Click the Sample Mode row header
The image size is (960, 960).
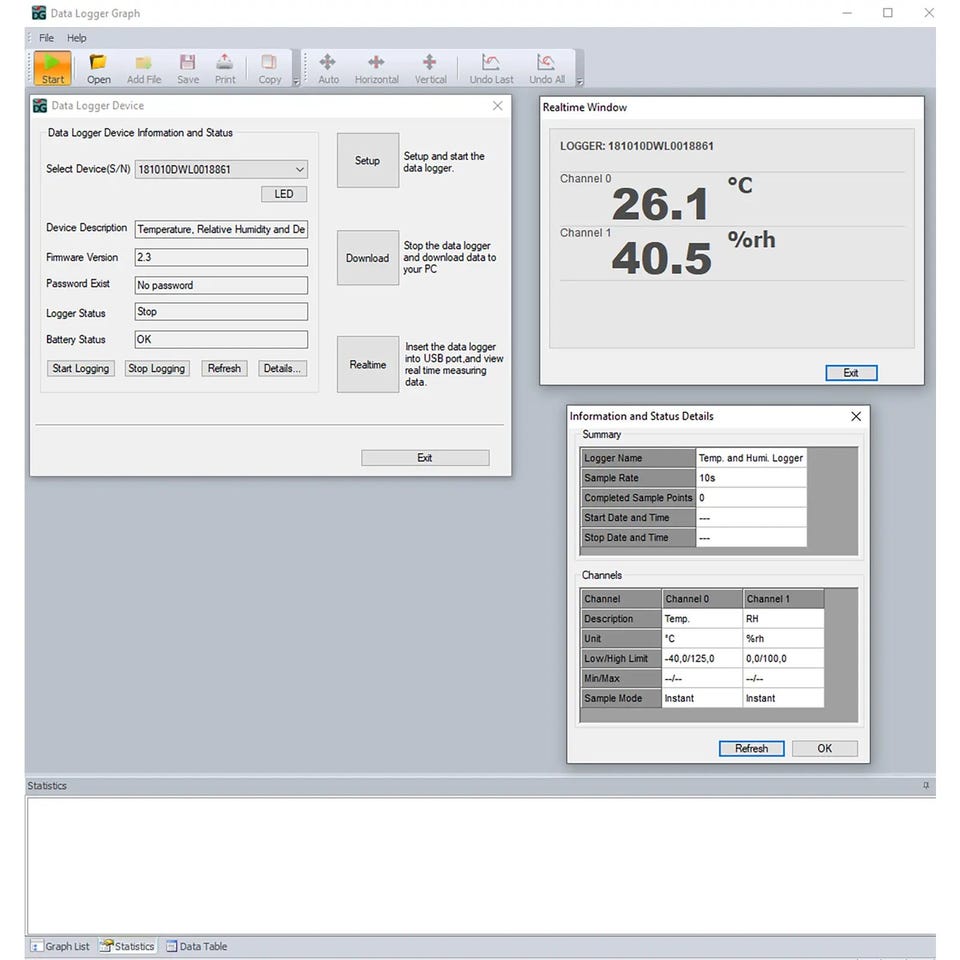click(x=621, y=699)
